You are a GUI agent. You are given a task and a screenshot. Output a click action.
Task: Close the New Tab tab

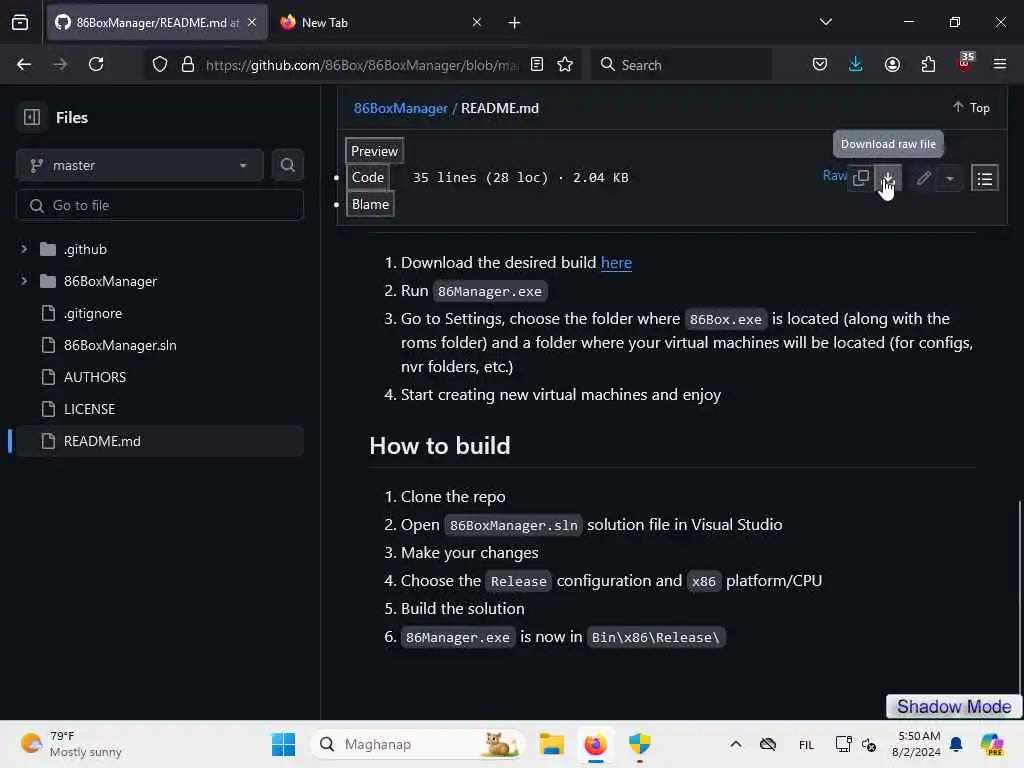(477, 22)
